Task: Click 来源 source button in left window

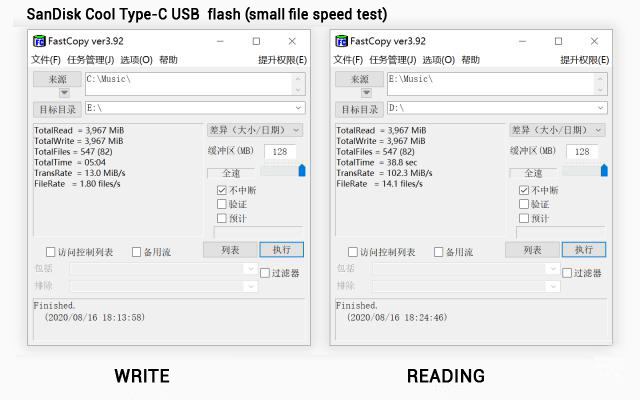Action: 57,79
